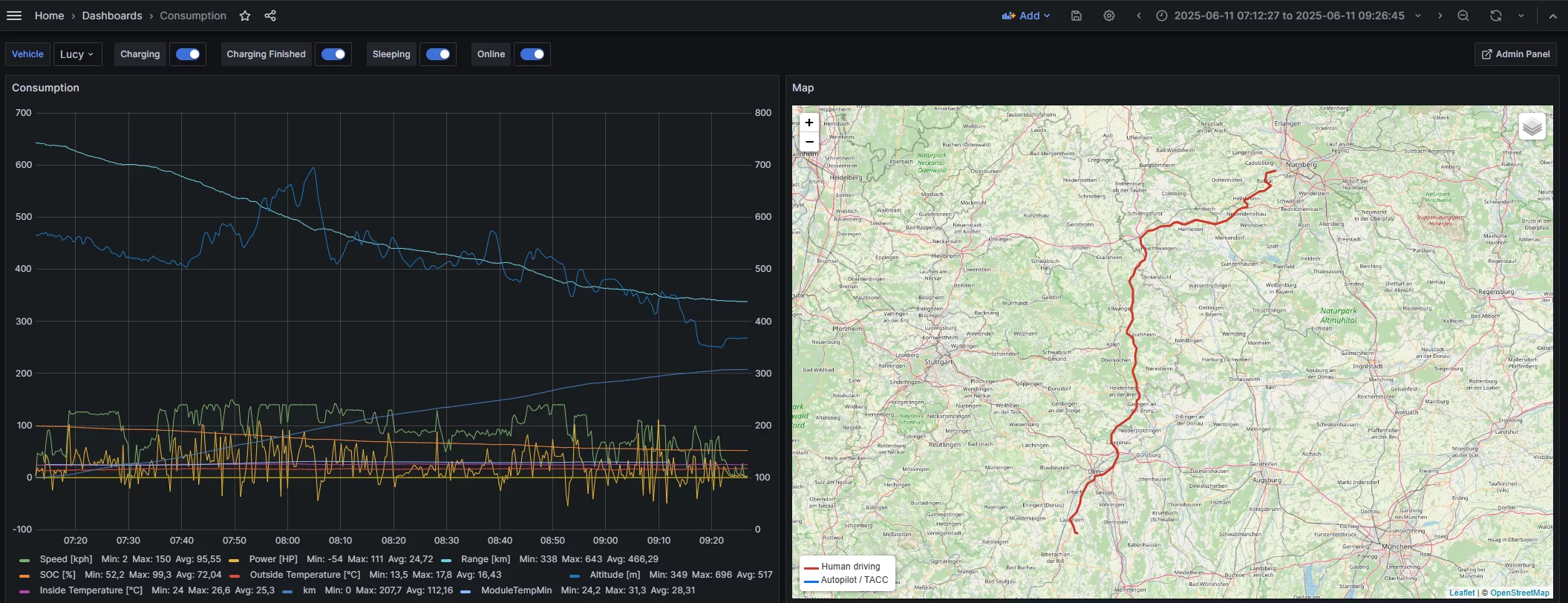Click the Outside Temperature legend color swatch

[x=235, y=576]
